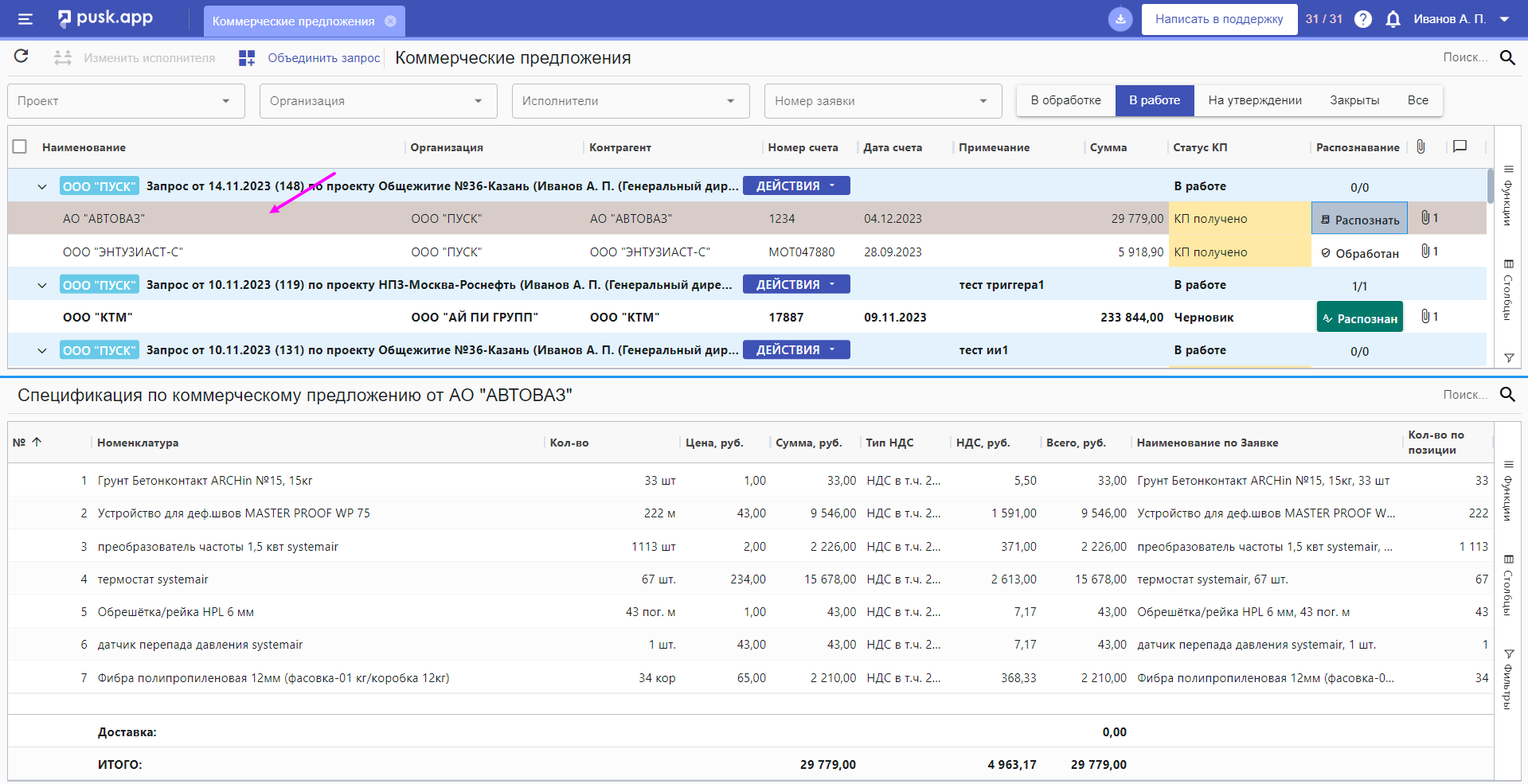Open the Исполнители dropdown filter
The width and height of the screenshot is (1528, 784).
click(x=631, y=101)
